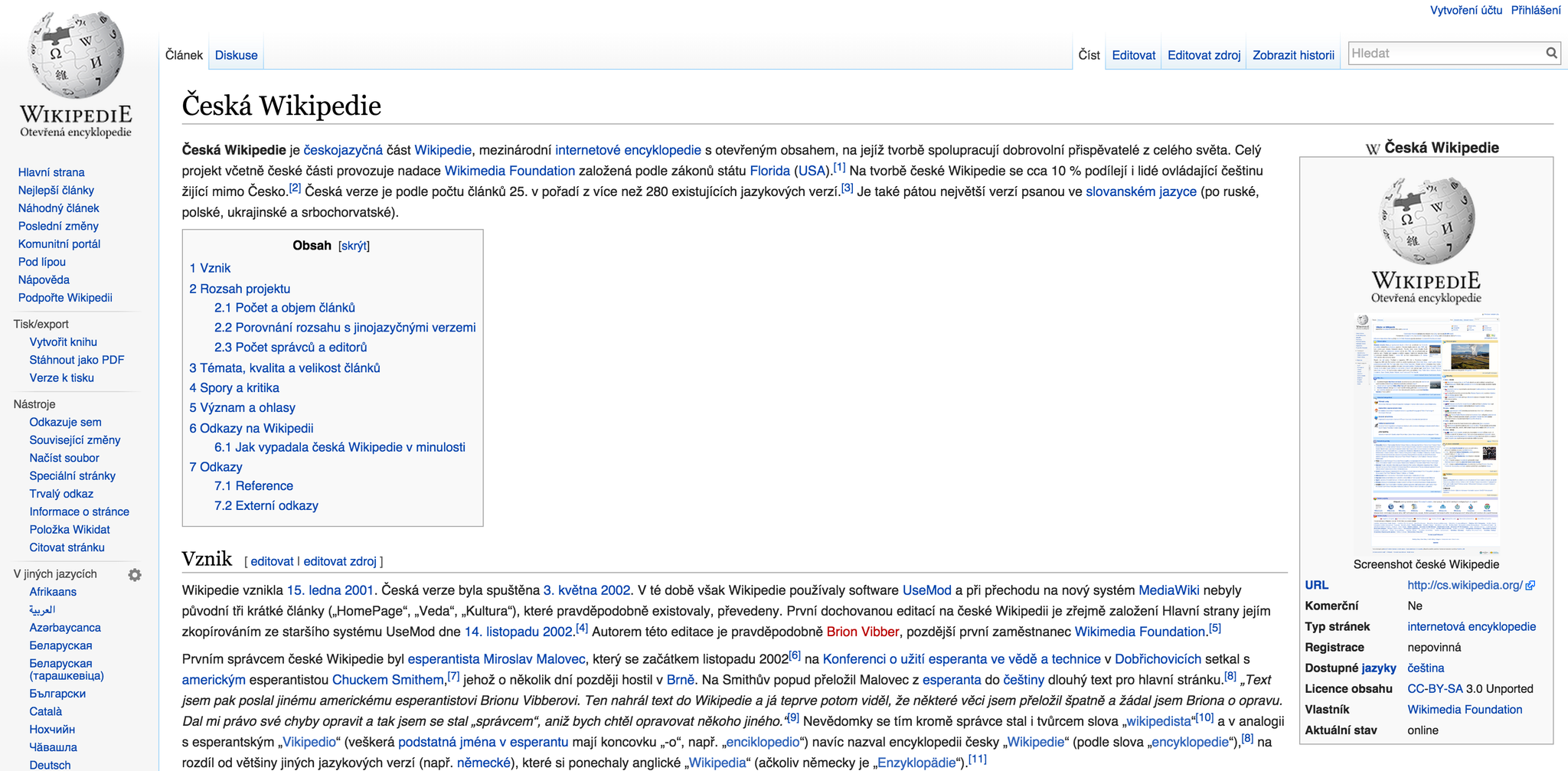Click footnote reference [3]

(847, 188)
